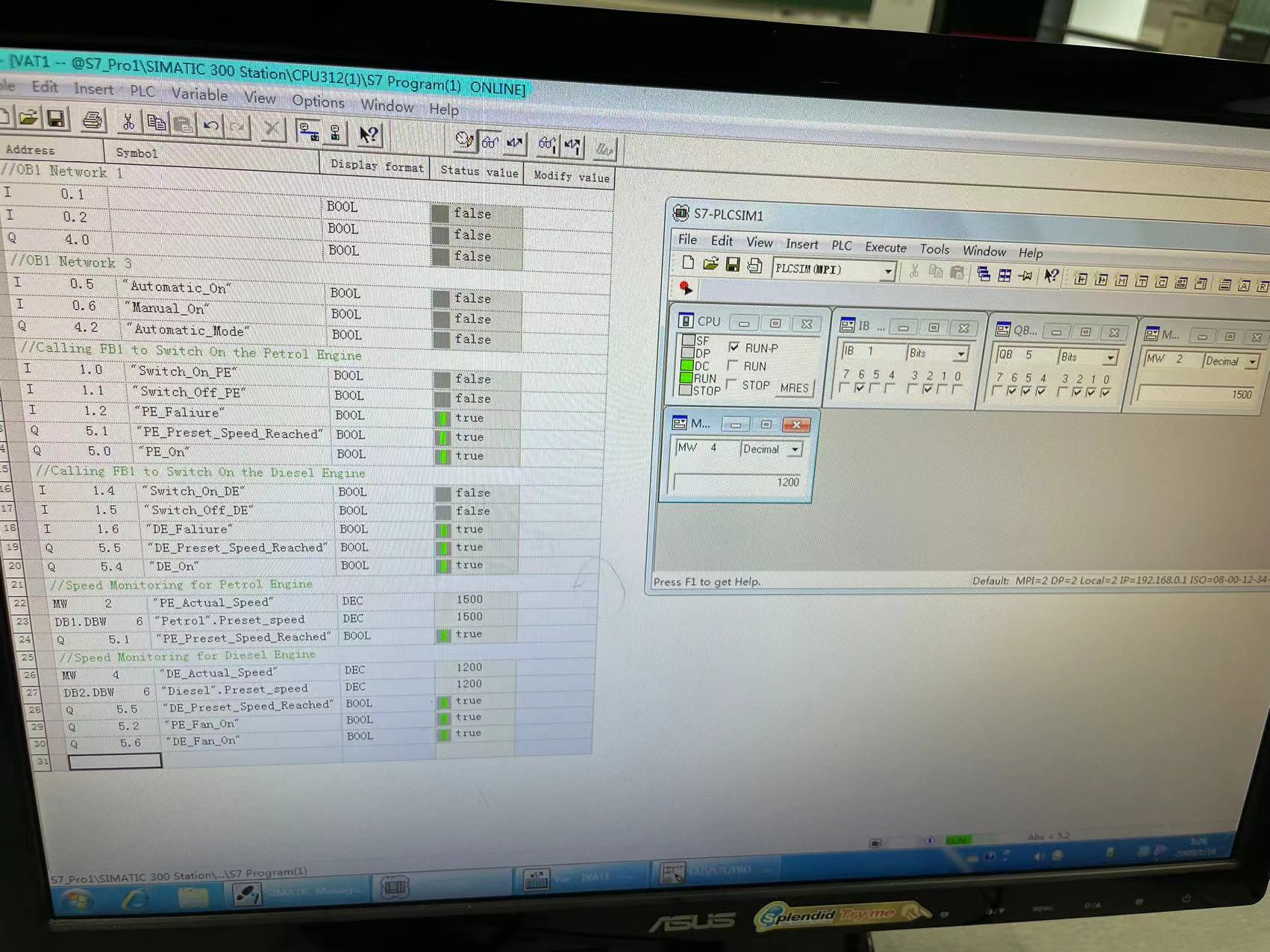1270x952 pixels.
Task: Activate Modify variable in the VAT toolbar
Action: 515,142
